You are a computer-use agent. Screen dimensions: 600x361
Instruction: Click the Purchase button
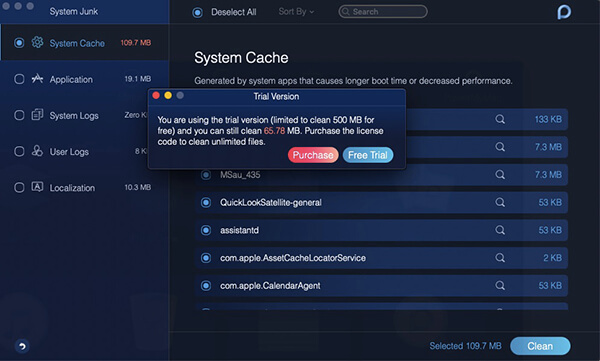(313, 155)
